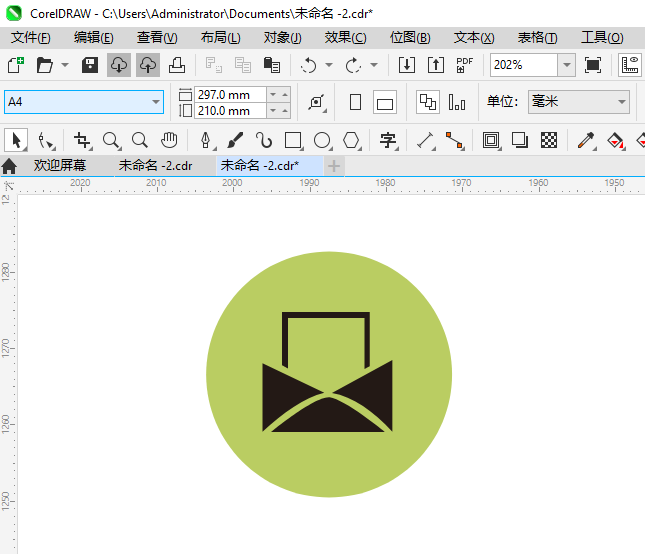Set portrait page orientation
645x554 pixels.
355,102
